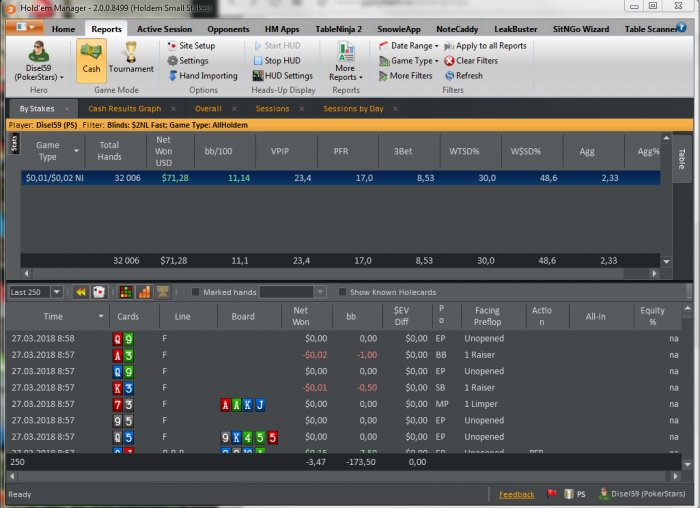Screen dimensions: 700x508
Task: Click Disel59 (PokerStars) in status bar
Action: [x=642, y=494]
